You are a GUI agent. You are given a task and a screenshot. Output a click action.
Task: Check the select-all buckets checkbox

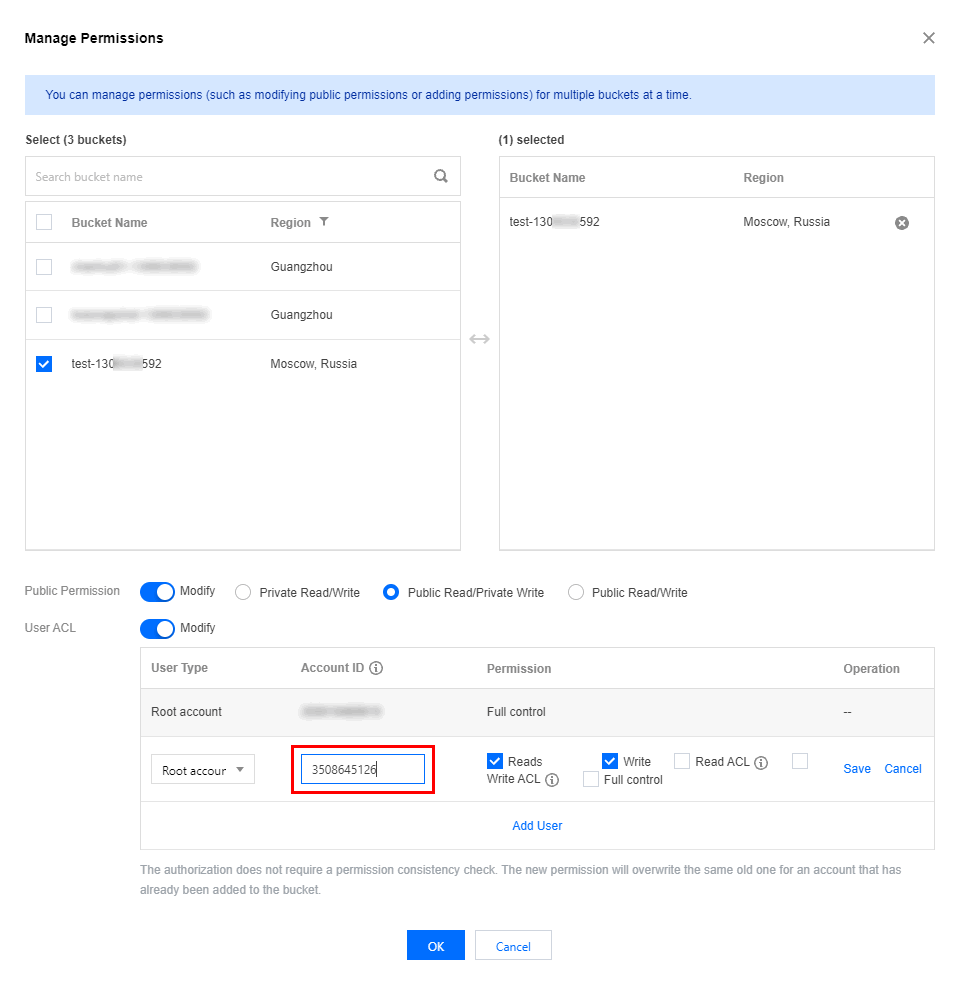tap(44, 222)
